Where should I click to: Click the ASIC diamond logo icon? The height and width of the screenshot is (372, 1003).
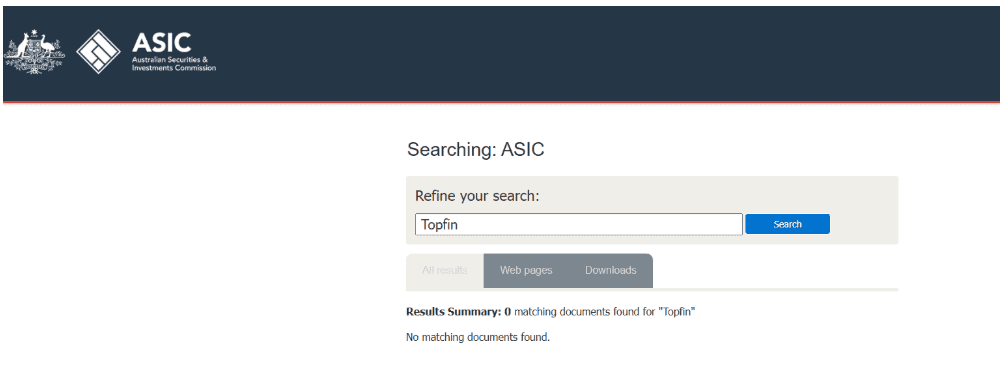tap(99, 52)
